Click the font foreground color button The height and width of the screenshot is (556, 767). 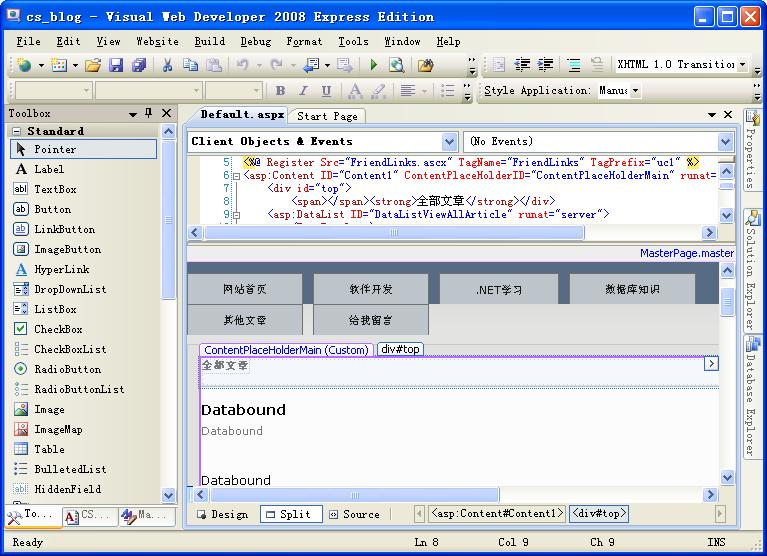[355, 91]
